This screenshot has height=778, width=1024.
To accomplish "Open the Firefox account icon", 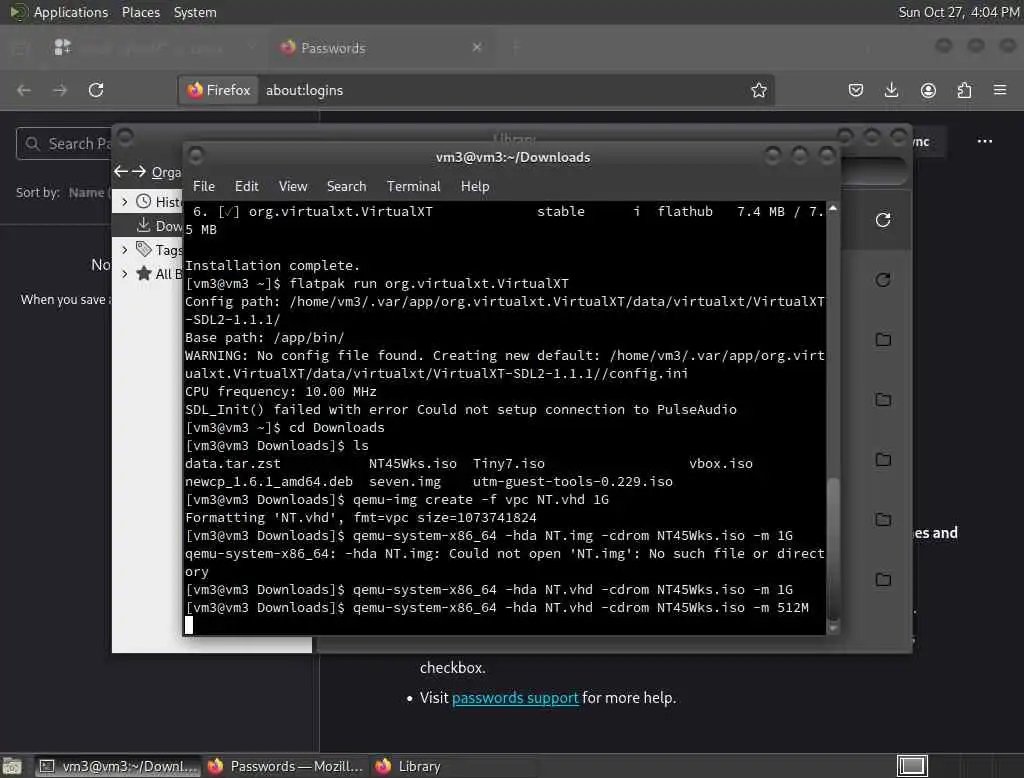I will point(928,90).
